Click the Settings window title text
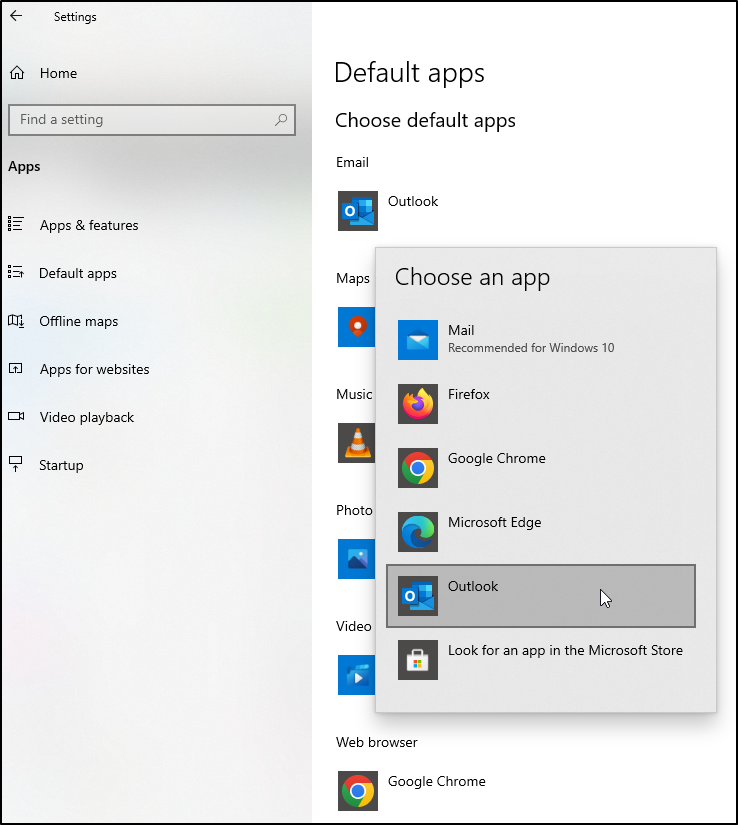This screenshot has height=825, width=738. (x=75, y=17)
